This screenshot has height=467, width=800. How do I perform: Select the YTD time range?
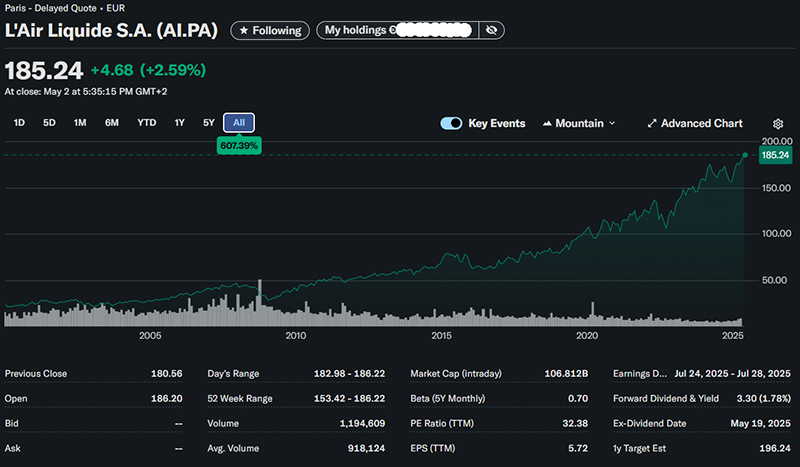coord(146,122)
